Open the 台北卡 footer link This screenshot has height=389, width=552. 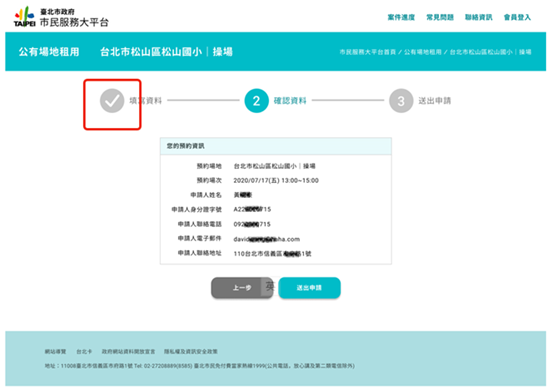[84, 351]
